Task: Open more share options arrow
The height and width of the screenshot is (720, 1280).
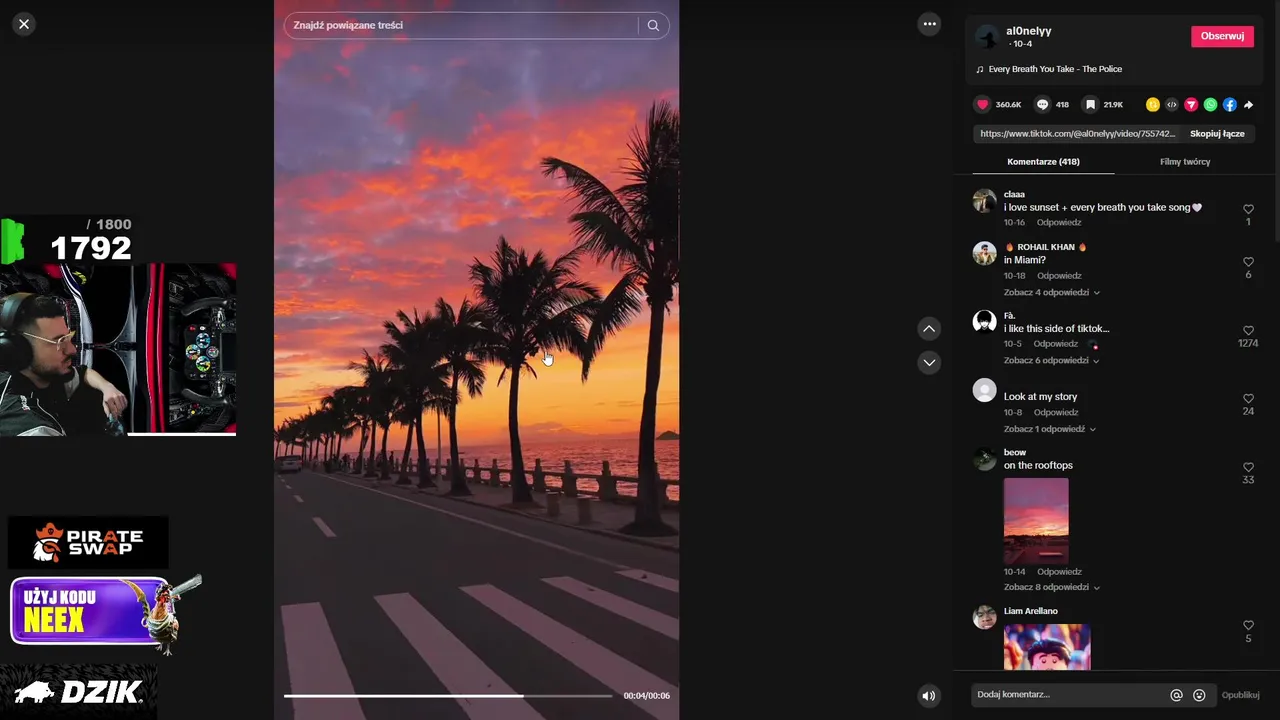Action: [1248, 104]
